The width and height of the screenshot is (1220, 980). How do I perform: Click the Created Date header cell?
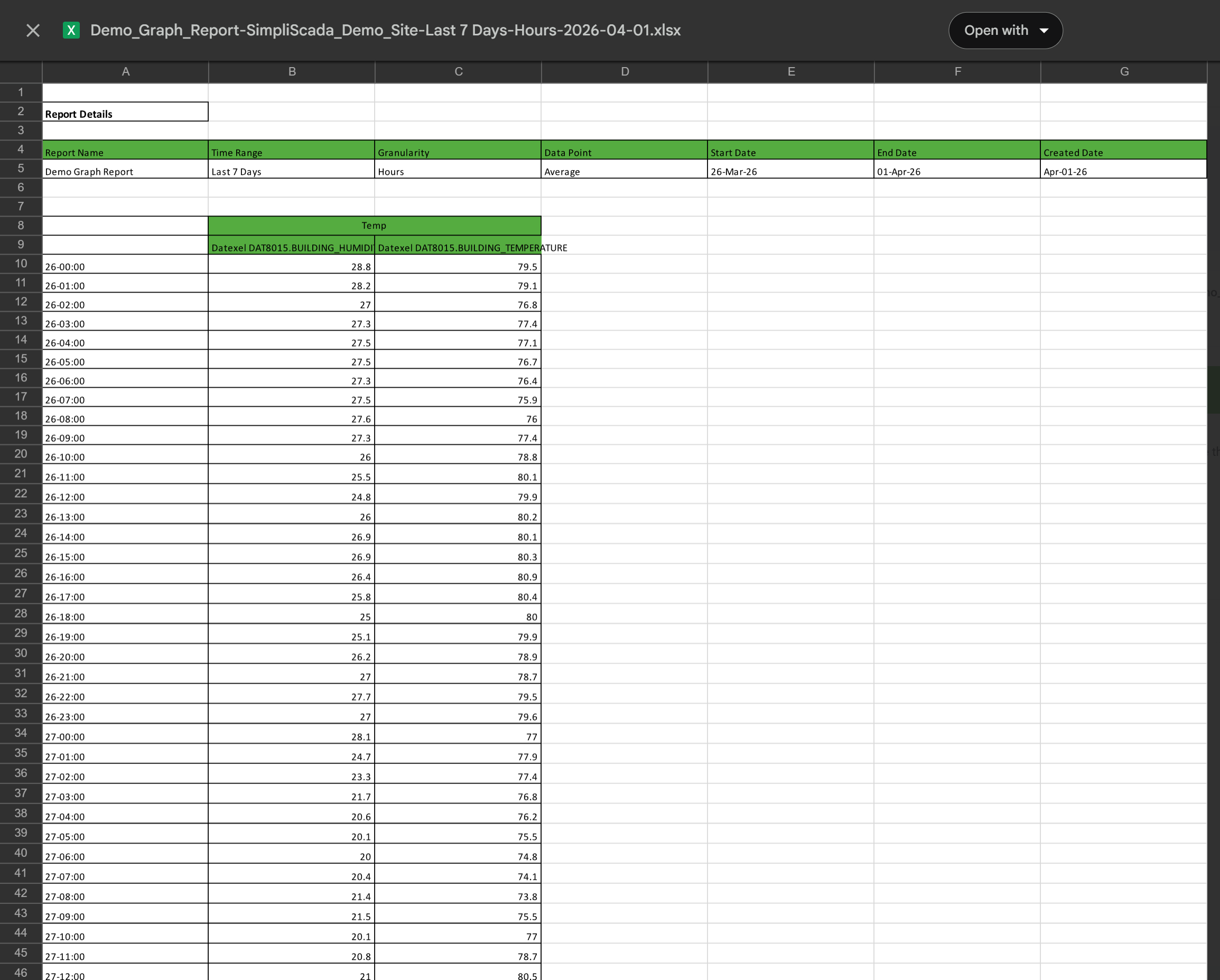(1123, 151)
